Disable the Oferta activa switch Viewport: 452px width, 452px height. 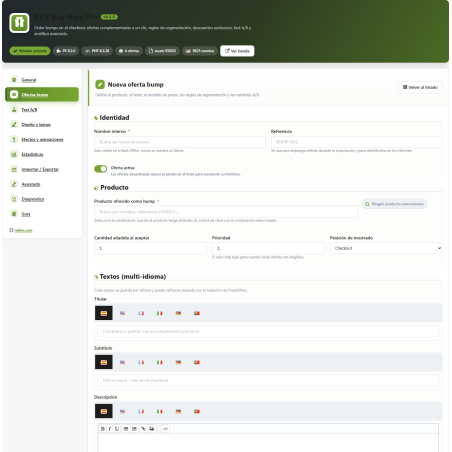tap(100, 169)
